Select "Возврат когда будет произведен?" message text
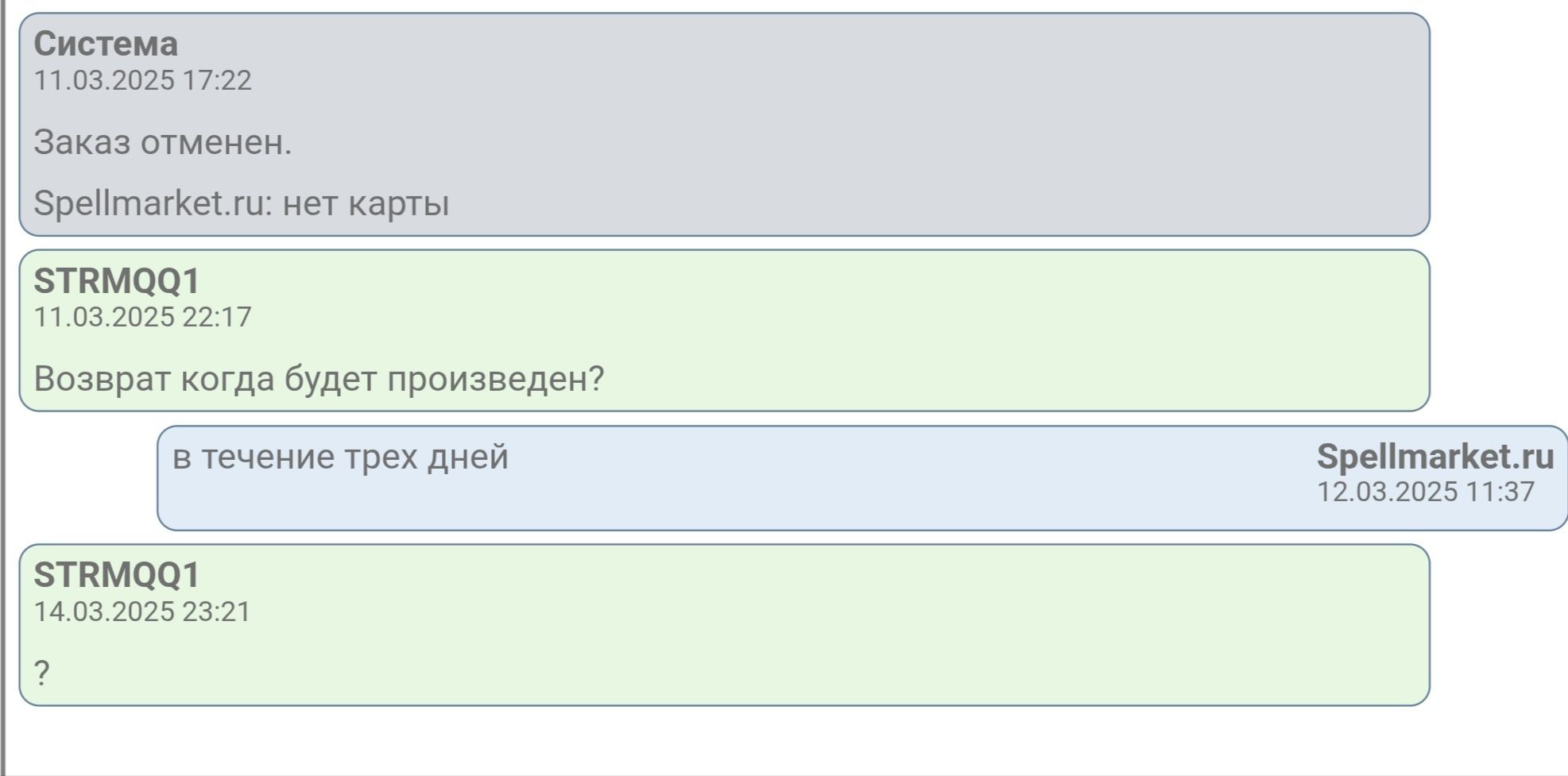This screenshot has height=776, width=1568. tap(319, 379)
